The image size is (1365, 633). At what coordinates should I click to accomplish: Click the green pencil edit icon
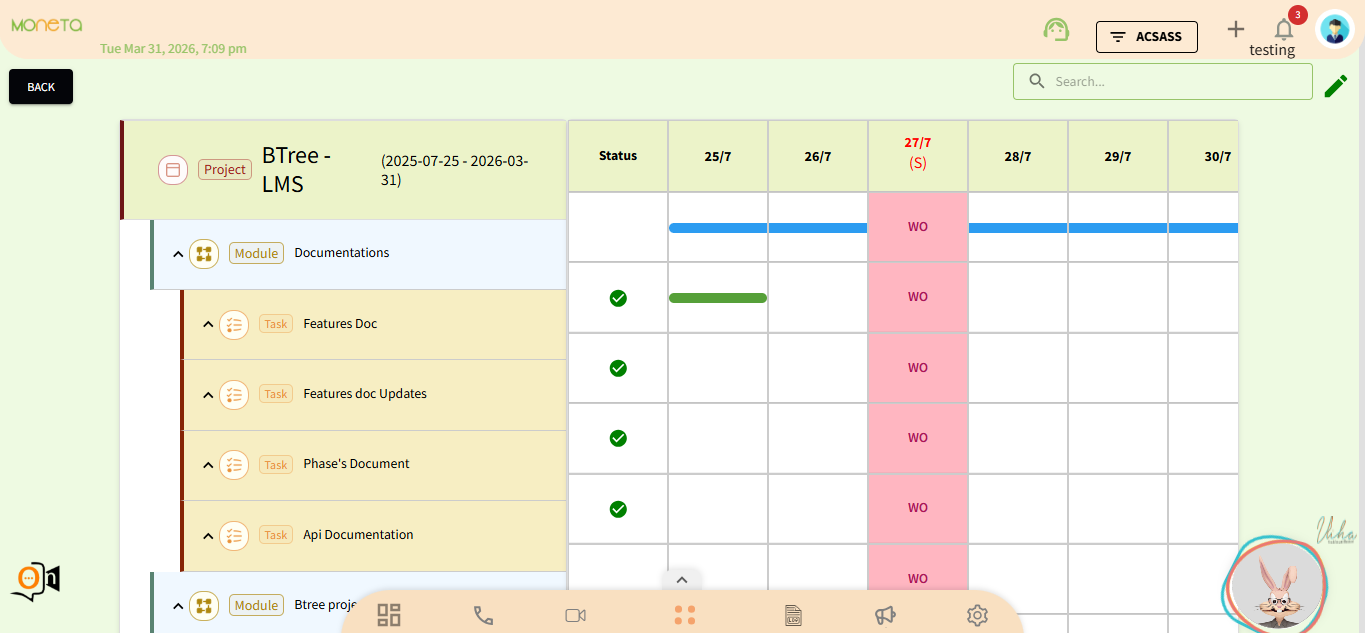point(1335,86)
